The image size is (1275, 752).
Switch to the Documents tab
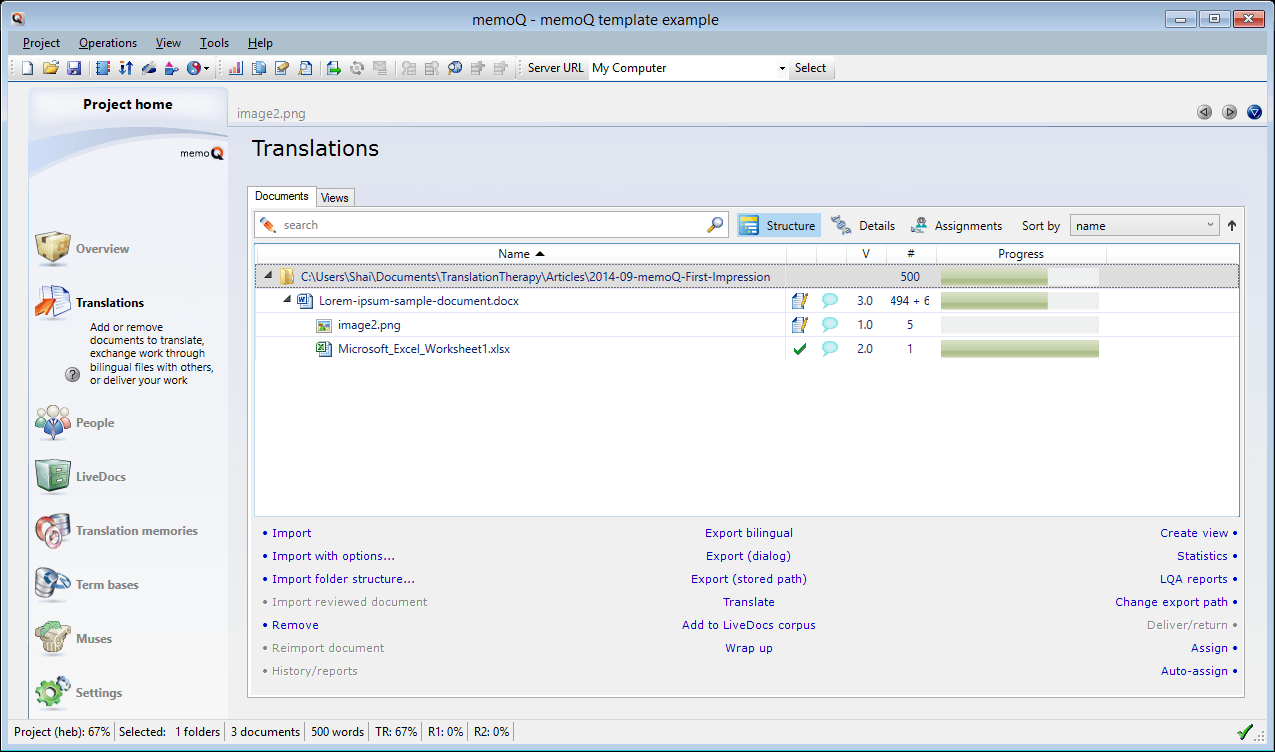point(282,196)
